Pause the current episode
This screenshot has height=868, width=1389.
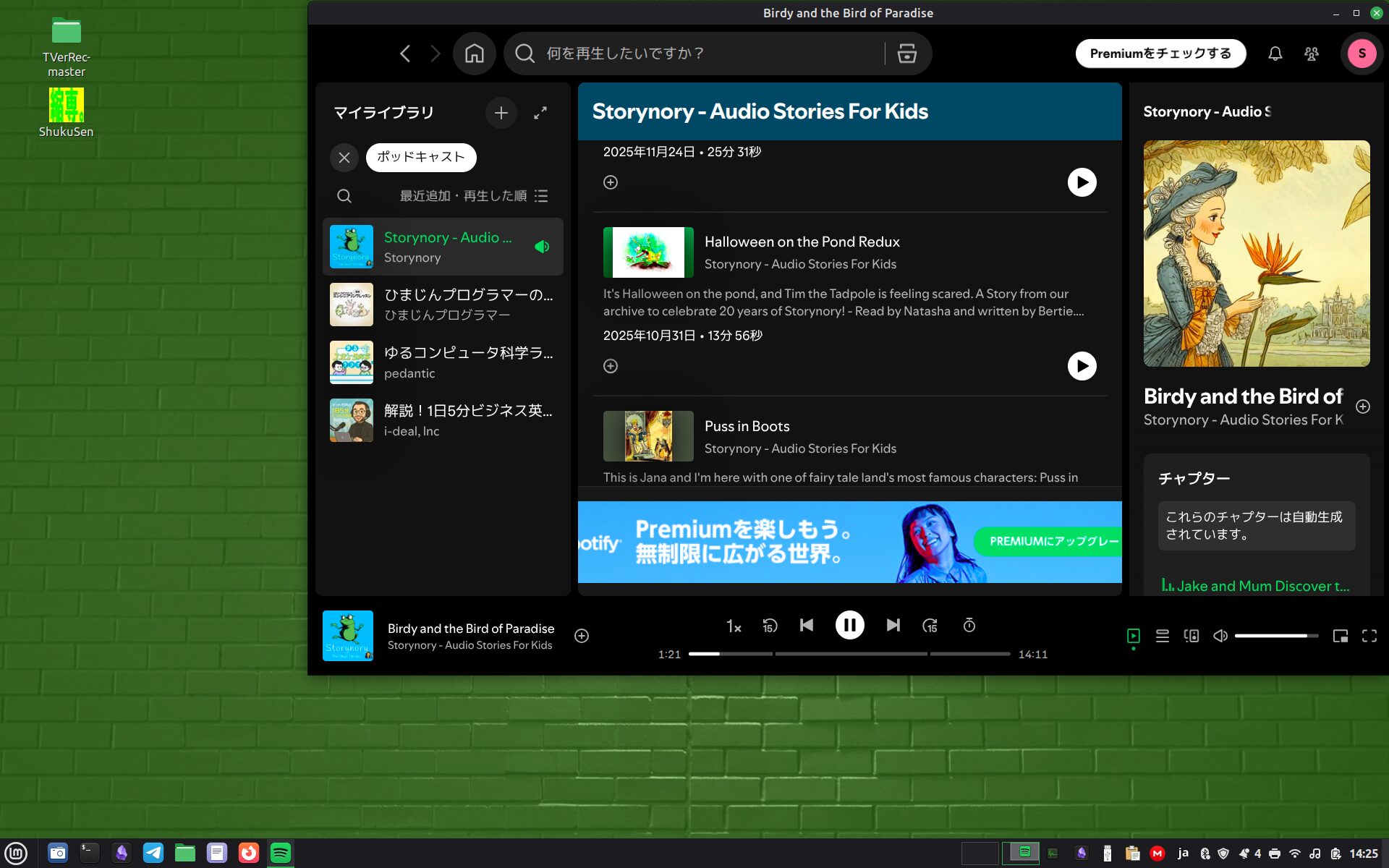pyautogui.click(x=849, y=625)
